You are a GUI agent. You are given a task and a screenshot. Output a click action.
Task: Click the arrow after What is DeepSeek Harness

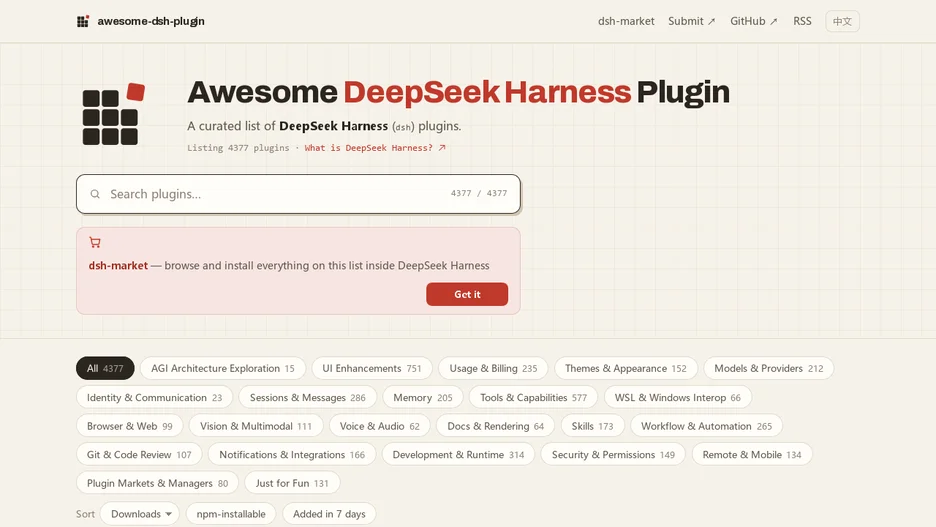coord(442,147)
